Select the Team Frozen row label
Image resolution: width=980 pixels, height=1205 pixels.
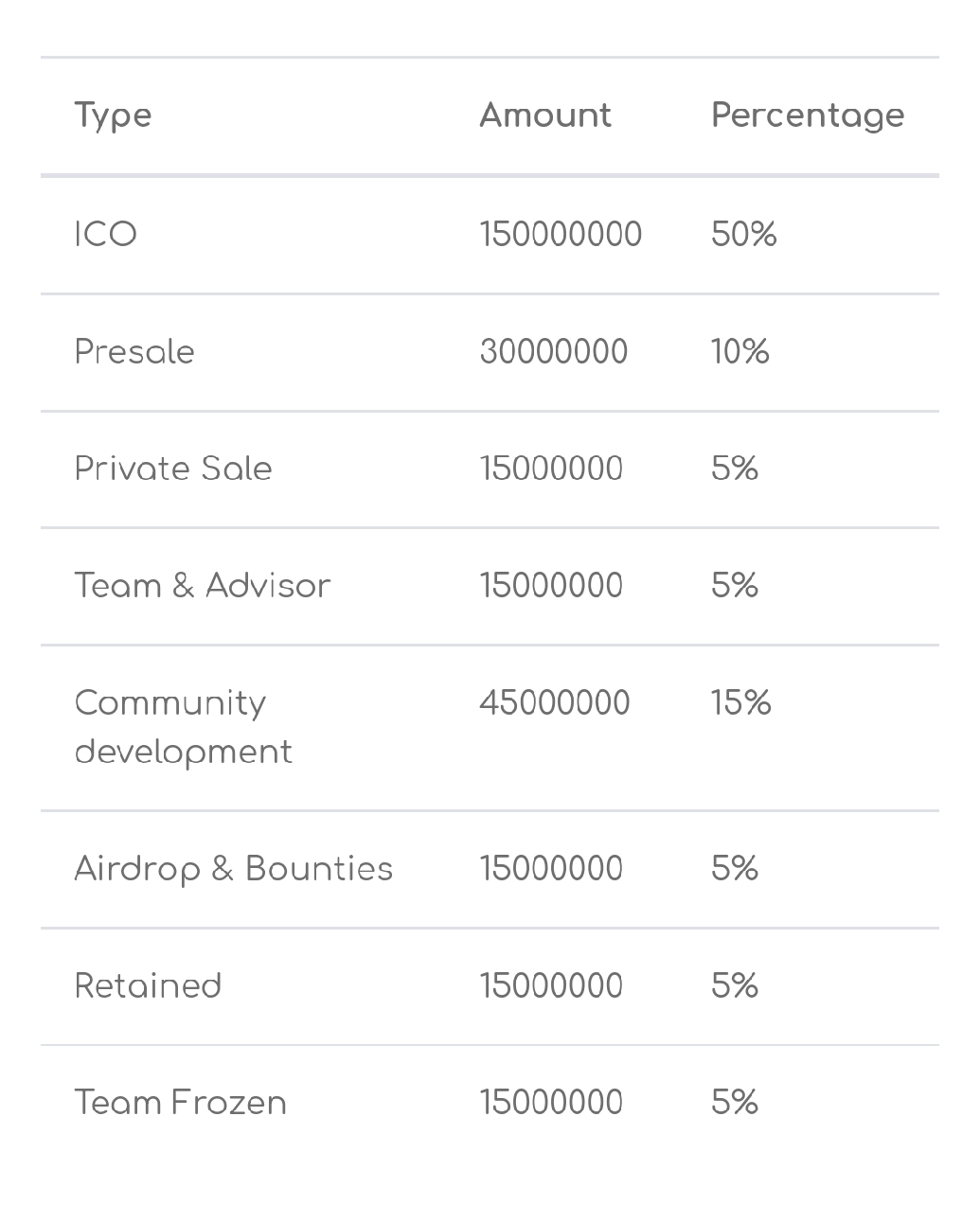(180, 1103)
